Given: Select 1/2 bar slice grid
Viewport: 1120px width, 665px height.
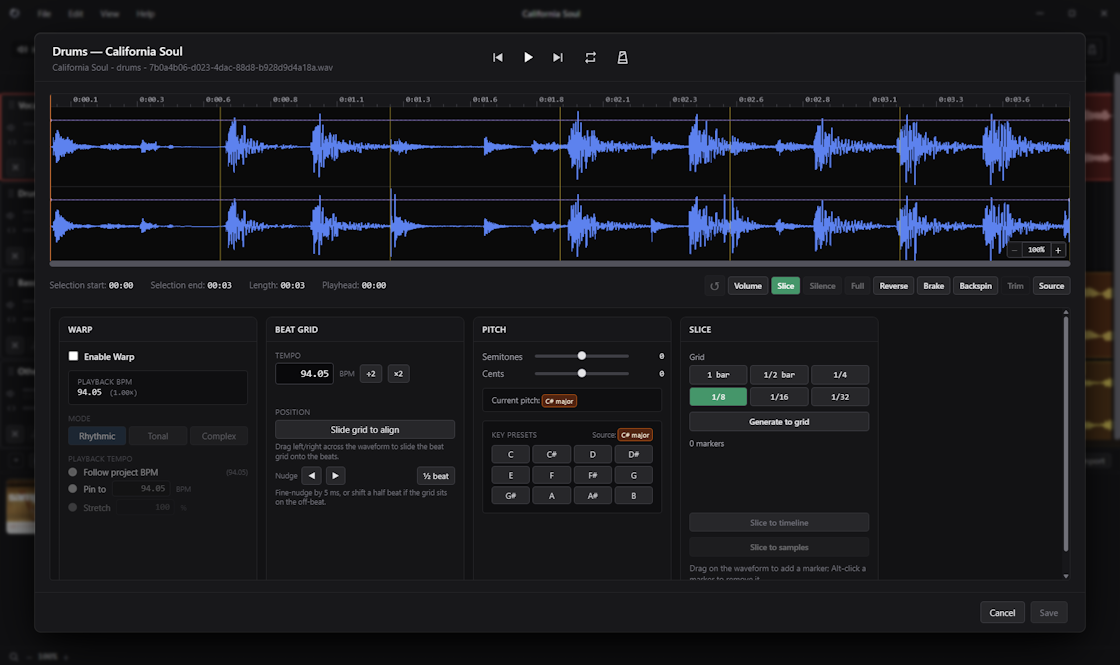Looking at the screenshot, I should [779, 375].
